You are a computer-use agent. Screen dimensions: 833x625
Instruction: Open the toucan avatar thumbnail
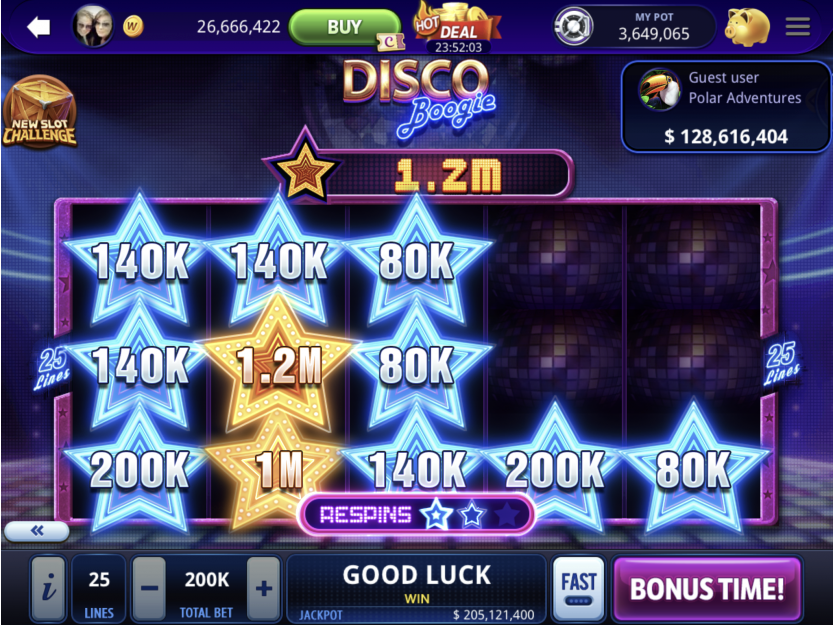point(659,89)
